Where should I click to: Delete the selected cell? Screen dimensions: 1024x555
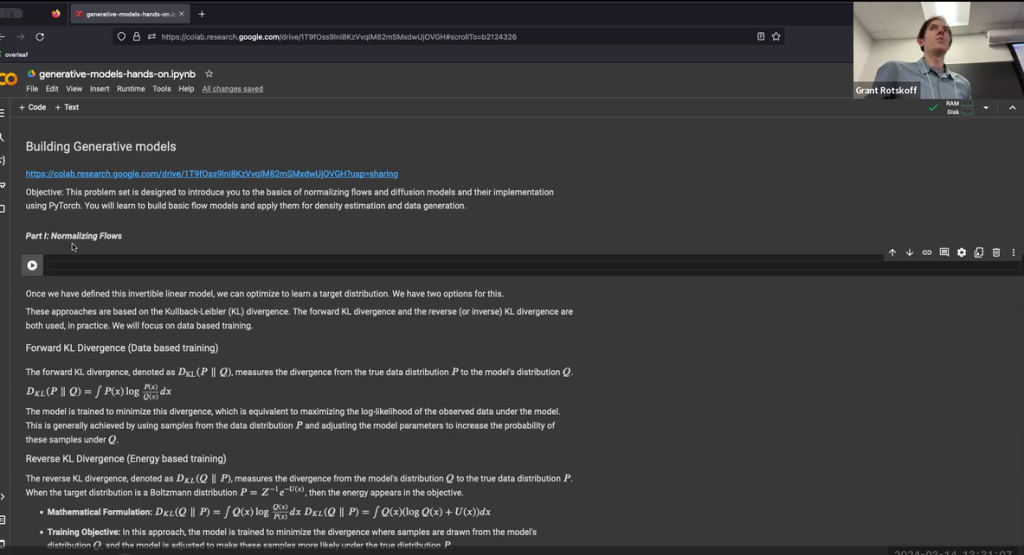point(996,252)
